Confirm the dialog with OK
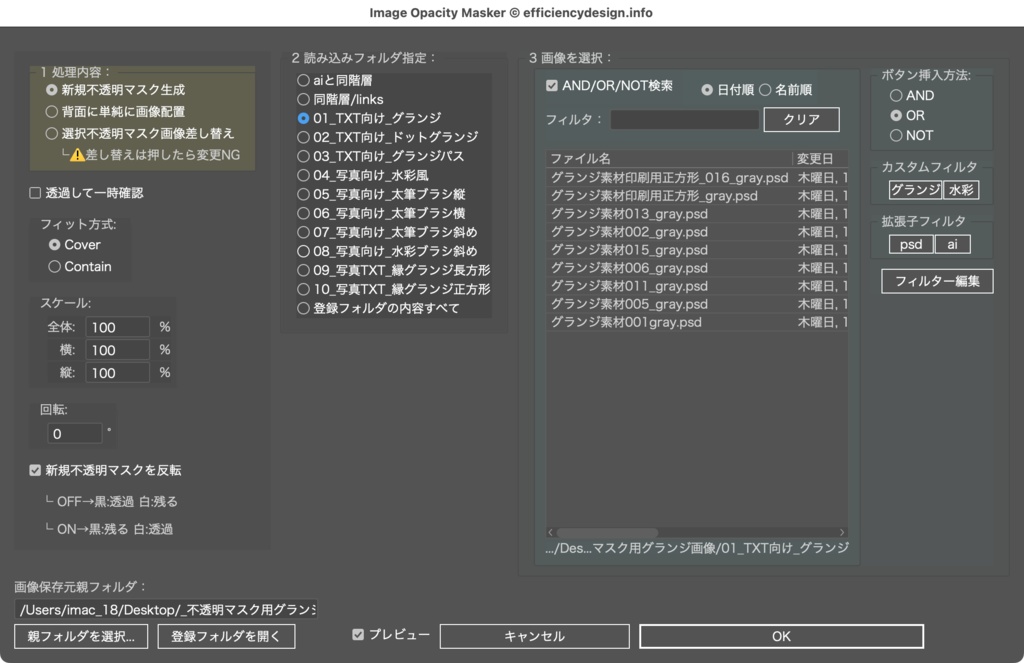Viewport: 1024px width, 663px height. tap(780, 636)
